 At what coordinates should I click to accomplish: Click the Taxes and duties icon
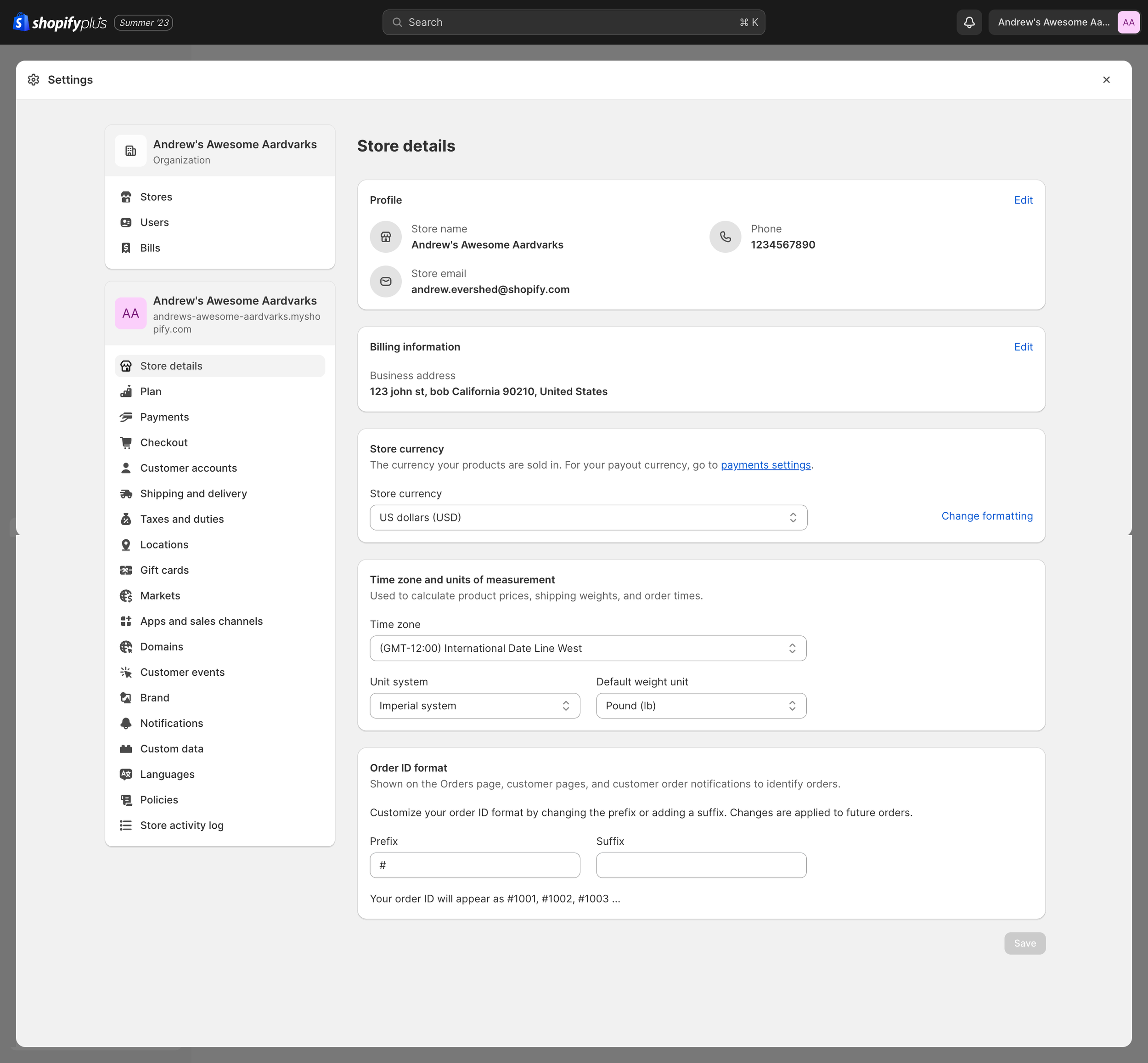point(126,519)
